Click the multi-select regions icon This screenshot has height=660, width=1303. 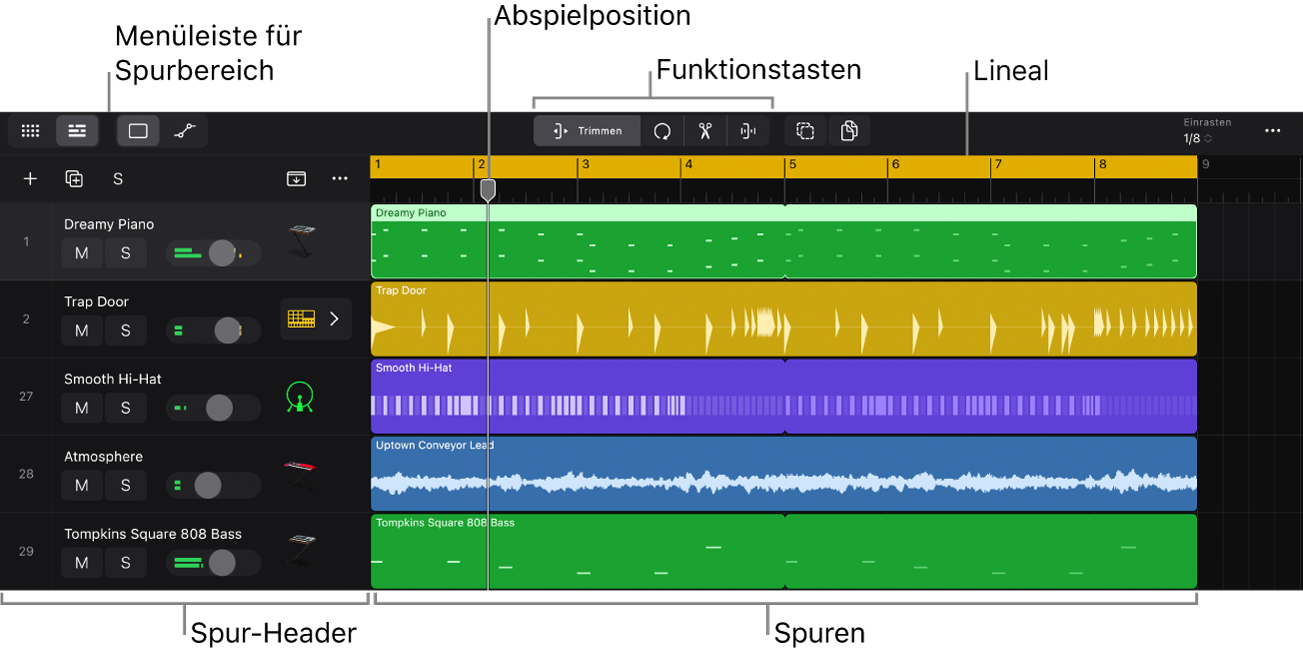(806, 131)
